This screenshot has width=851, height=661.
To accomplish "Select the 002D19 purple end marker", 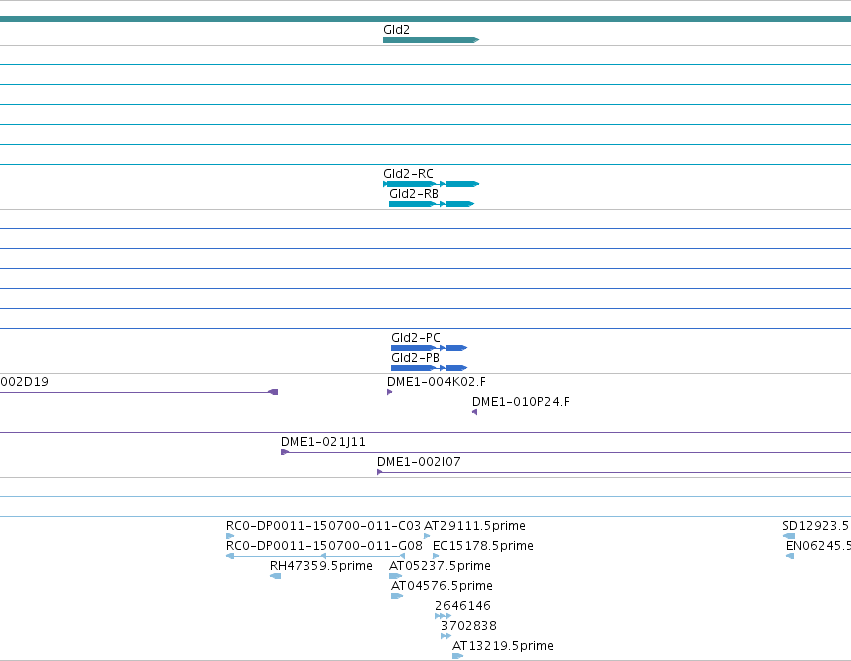I will click(x=274, y=392).
